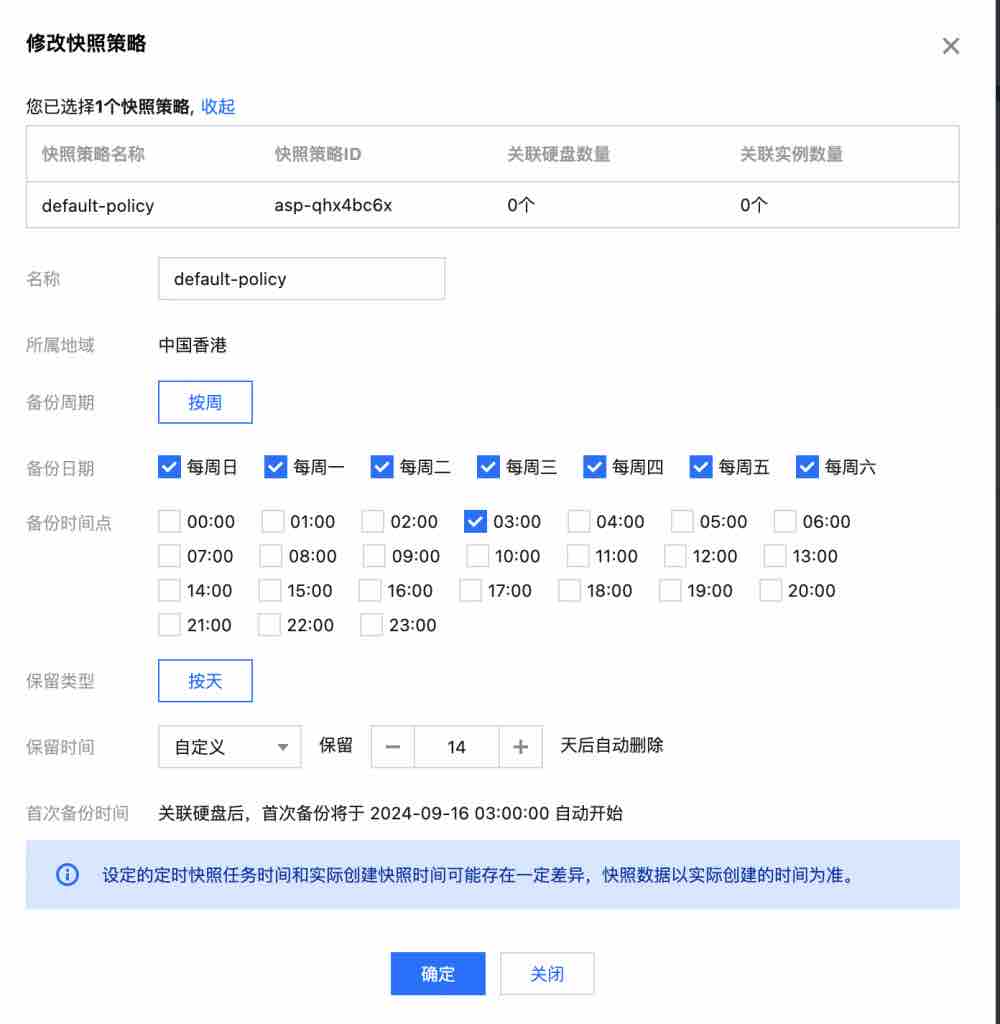Viewport: 1000px width, 1024px height.
Task: Click the 关闭 cancel button
Action: [x=547, y=974]
